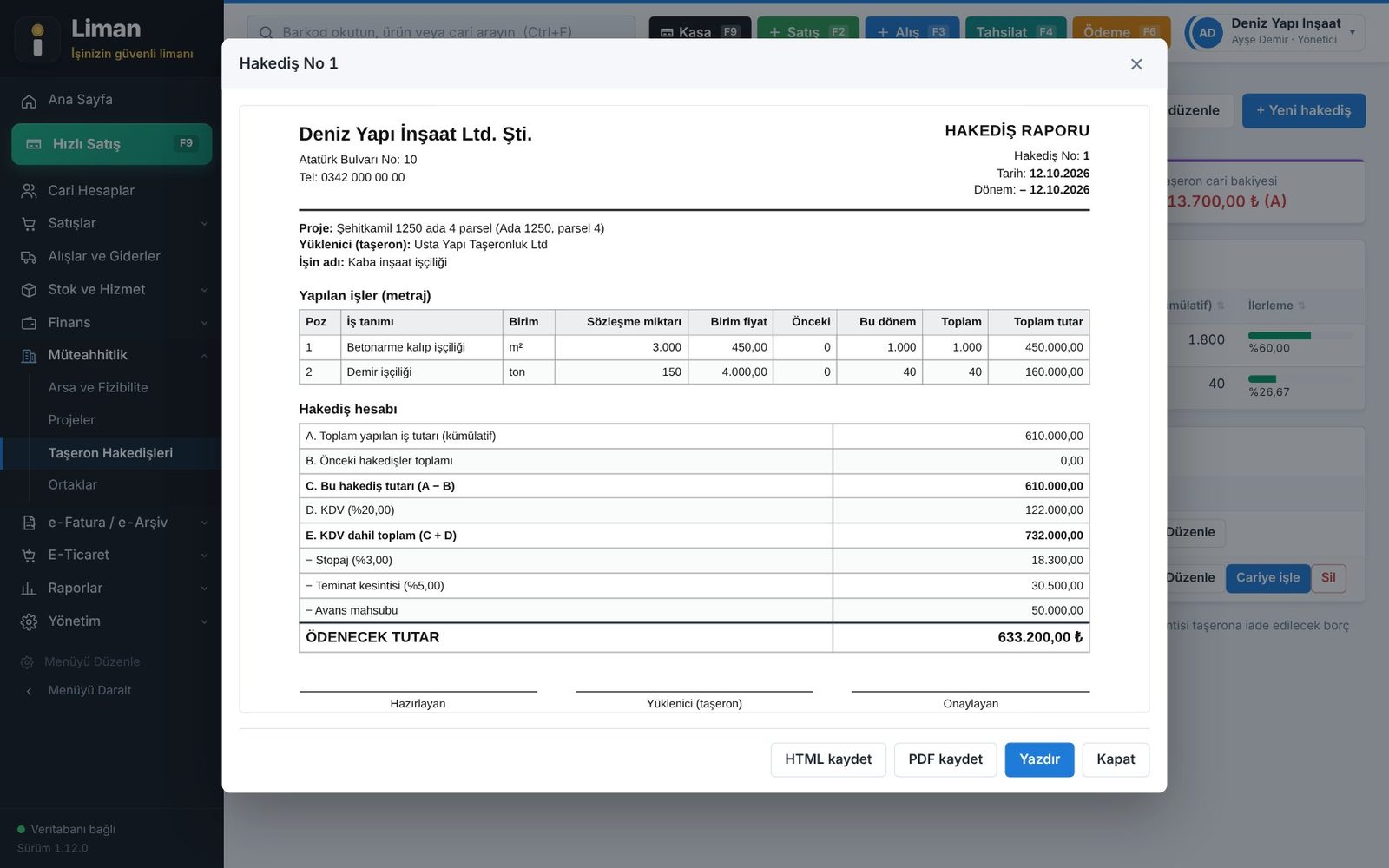Click the Yeni hakediş button

click(x=1304, y=111)
